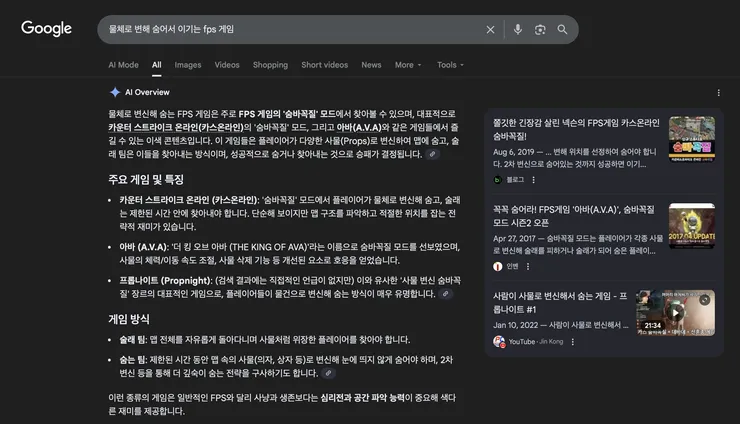Expand the More dropdown
The width and height of the screenshot is (740, 424).
pos(408,65)
